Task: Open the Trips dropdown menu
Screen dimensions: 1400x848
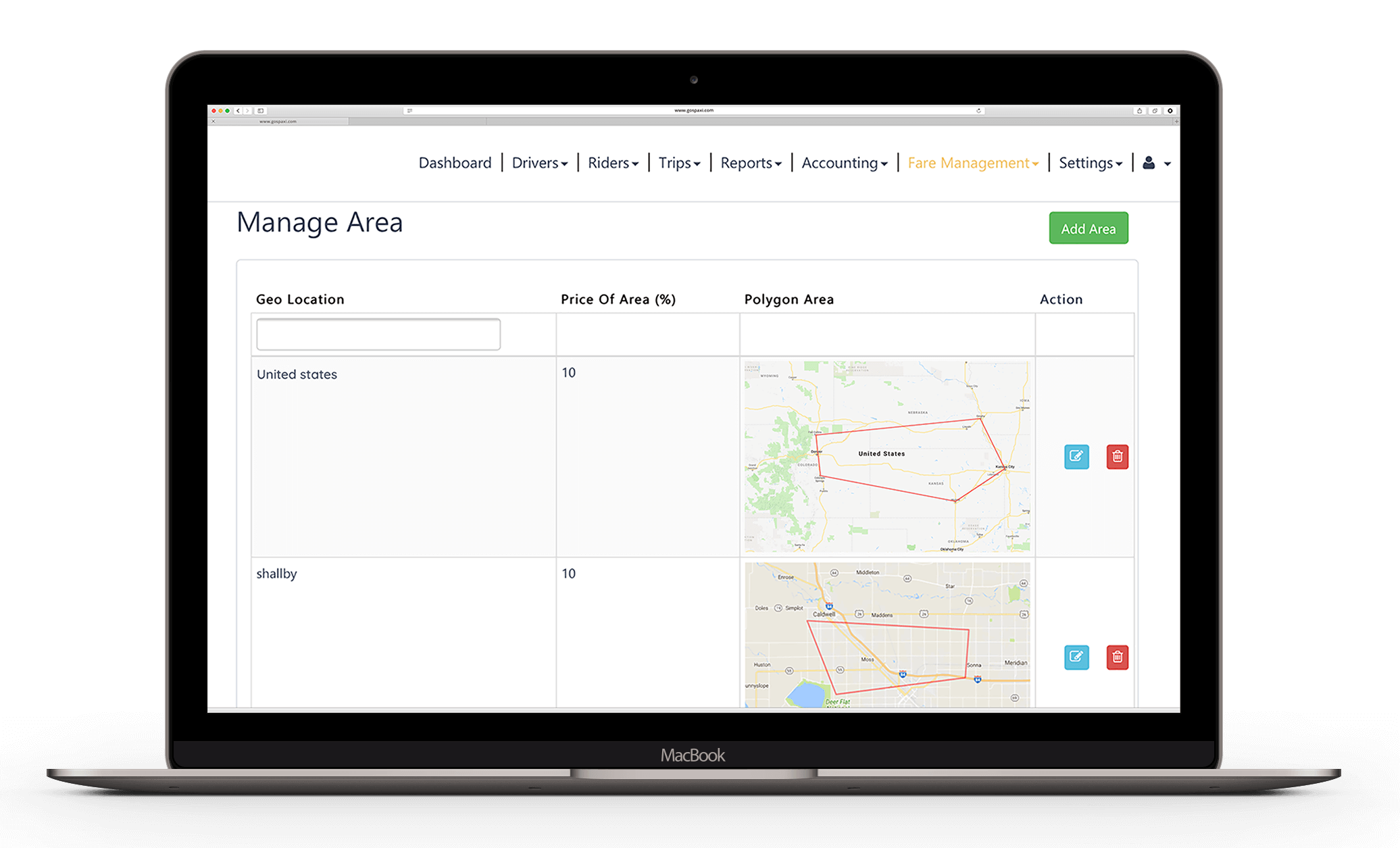Action: (x=679, y=163)
